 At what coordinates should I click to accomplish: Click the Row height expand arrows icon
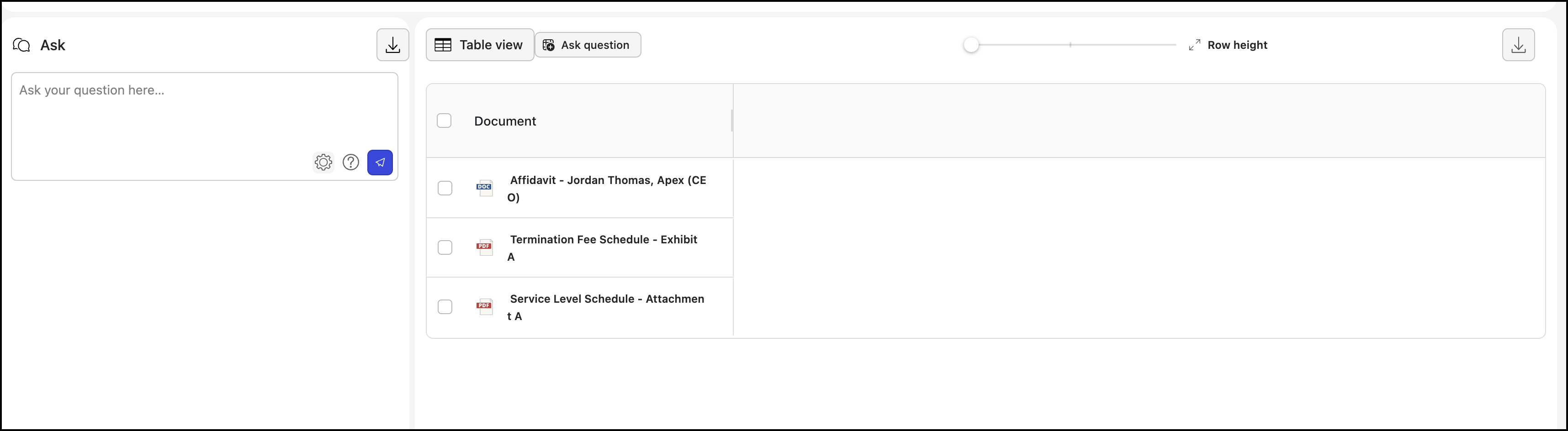tap(1194, 45)
